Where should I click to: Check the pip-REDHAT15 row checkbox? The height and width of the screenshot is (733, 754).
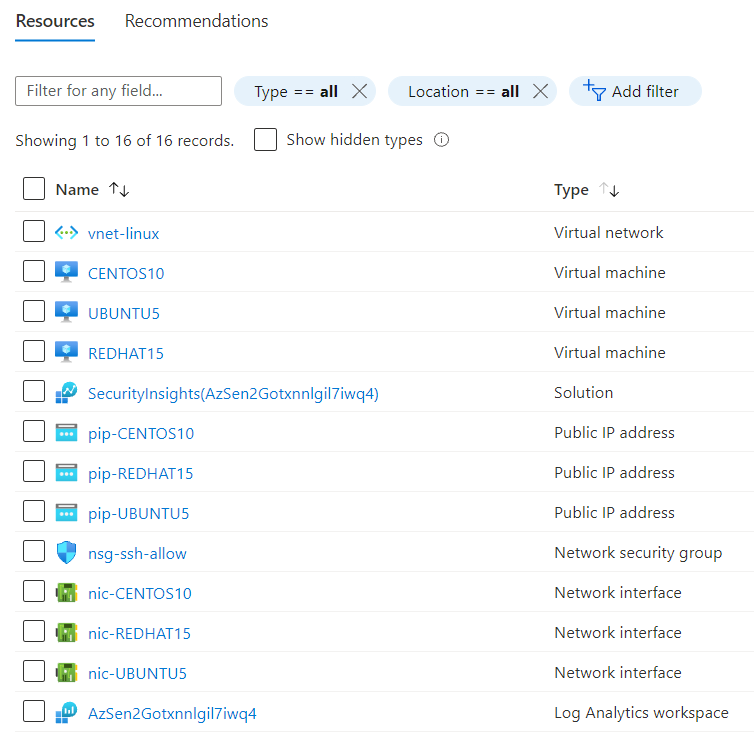coord(34,471)
